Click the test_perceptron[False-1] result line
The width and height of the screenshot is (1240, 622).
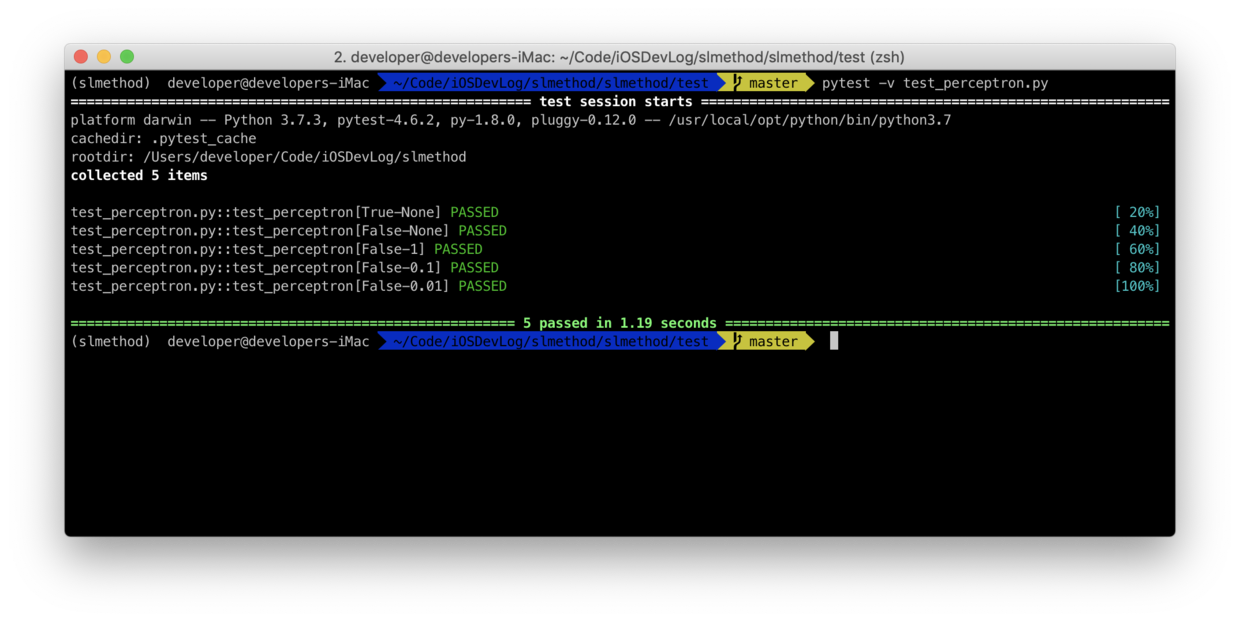pos(277,249)
